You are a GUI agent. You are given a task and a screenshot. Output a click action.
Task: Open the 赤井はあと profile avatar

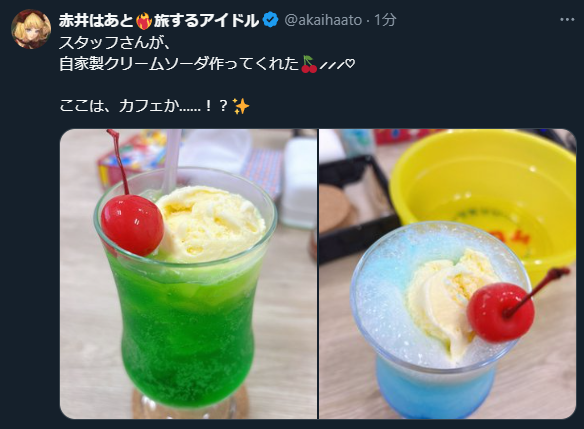31,29
